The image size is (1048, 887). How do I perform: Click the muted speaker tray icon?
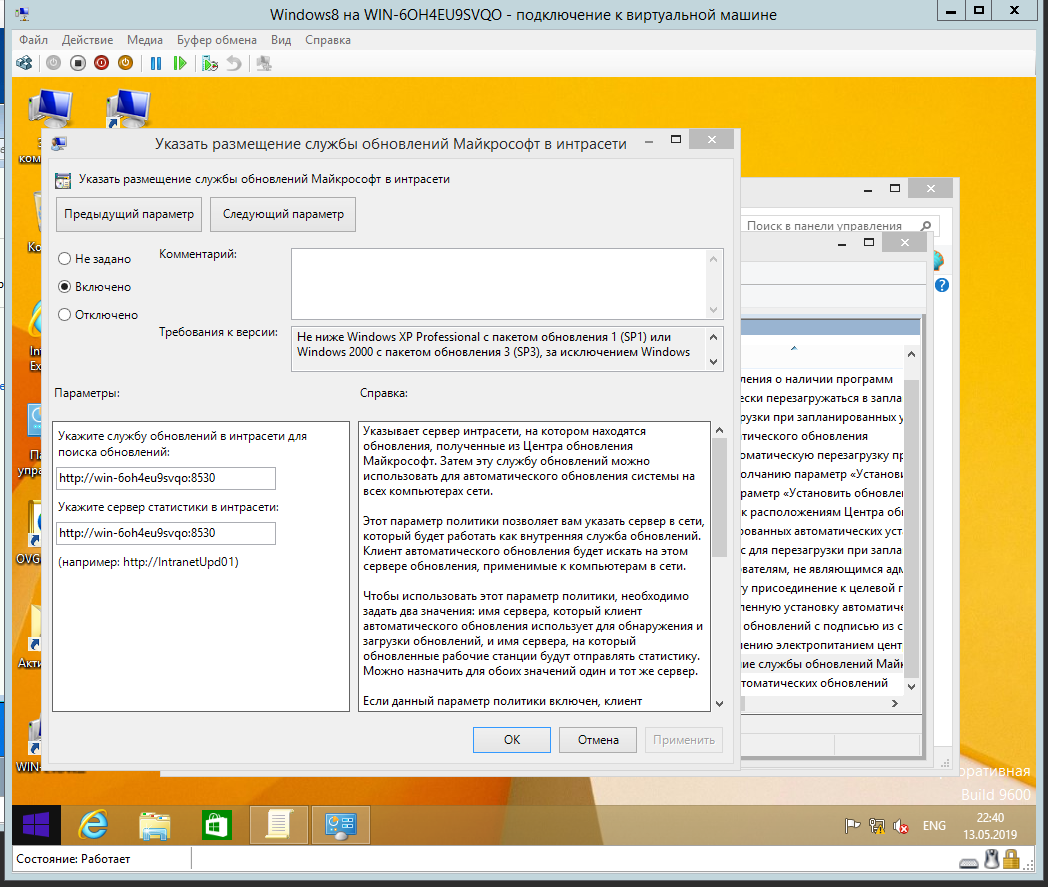pos(900,827)
